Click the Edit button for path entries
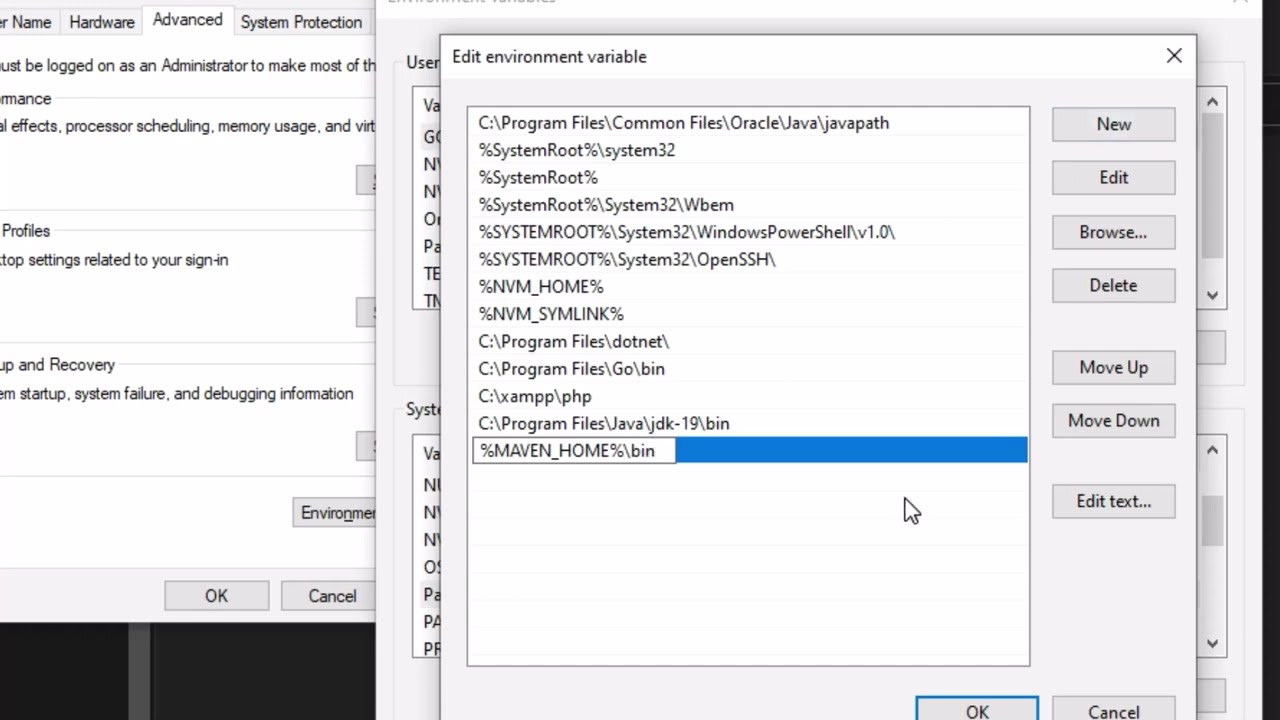Viewport: 1280px width, 720px height. point(1113,177)
